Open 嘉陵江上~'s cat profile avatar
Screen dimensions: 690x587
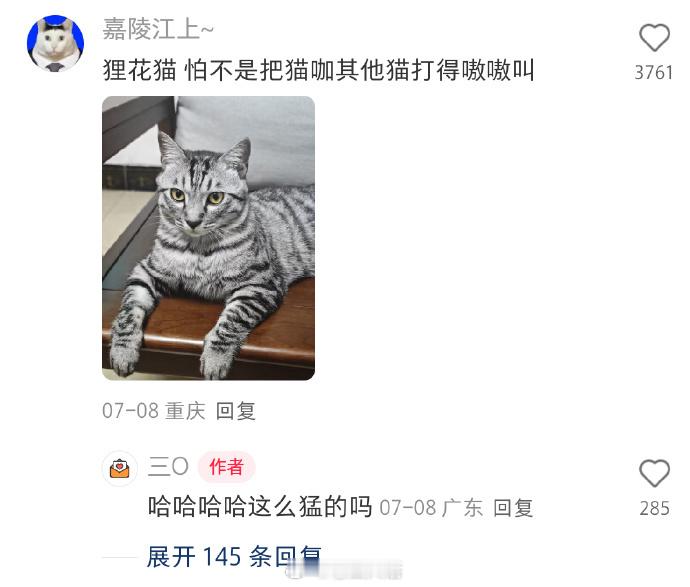coord(55,43)
